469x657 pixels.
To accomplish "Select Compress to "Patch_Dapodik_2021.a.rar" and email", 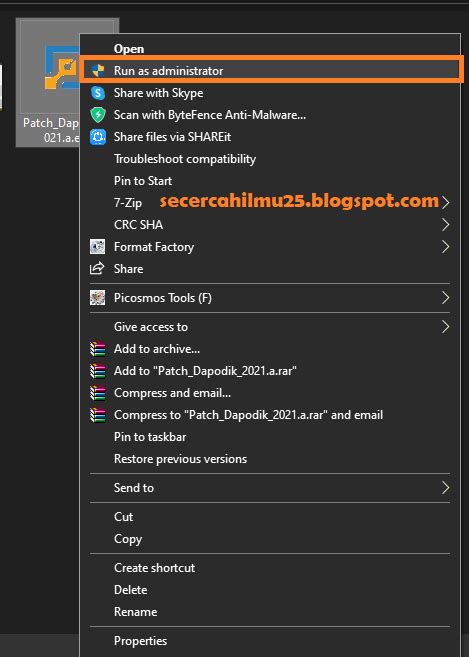I will pos(271,415).
